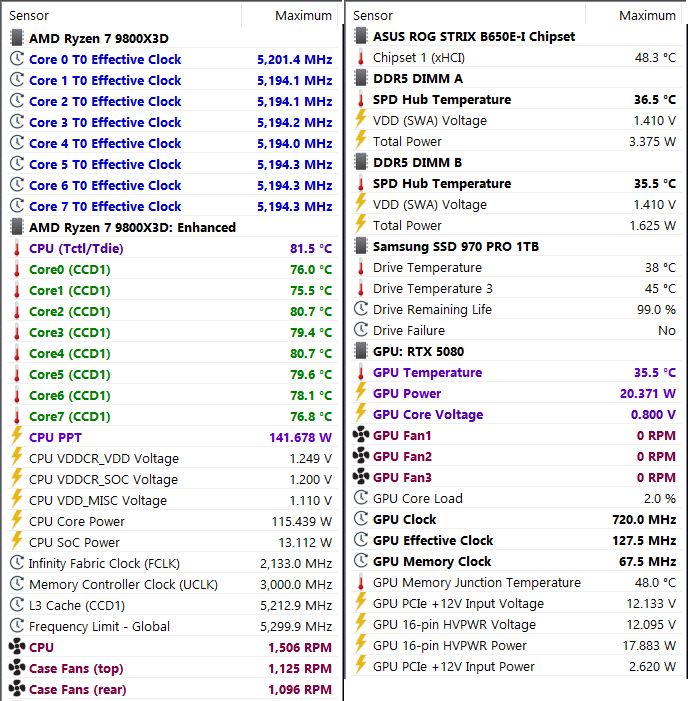Select the Core4 (CCD1) temperature row
The width and height of the screenshot is (688, 701).
173,354
